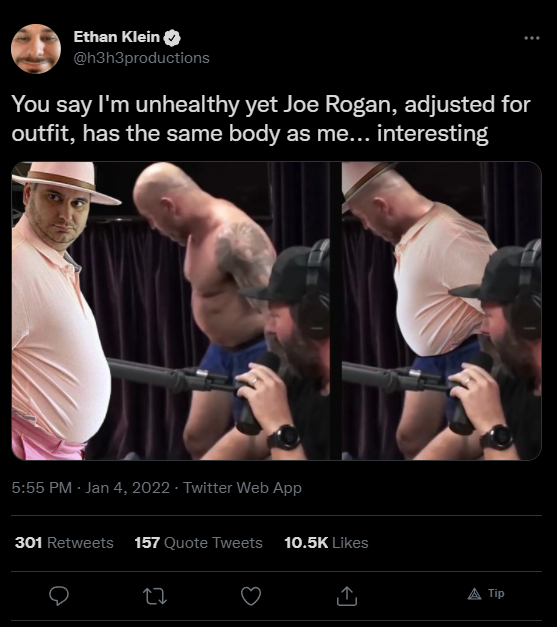Viewport: 557px width, 627px height.
Task: View the 10.5K Likes list
Action: [x=326, y=543]
